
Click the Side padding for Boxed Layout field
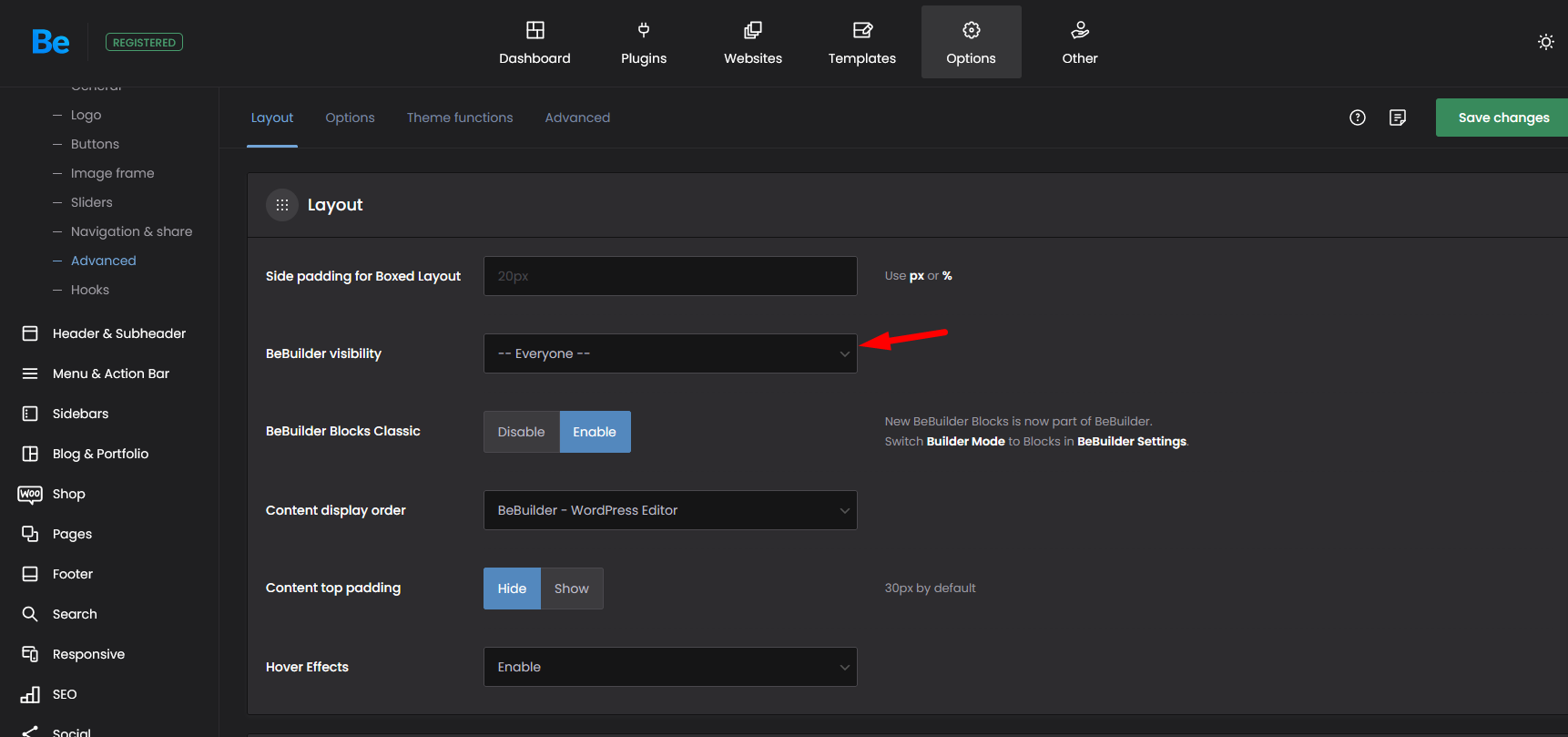(x=670, y=276)
